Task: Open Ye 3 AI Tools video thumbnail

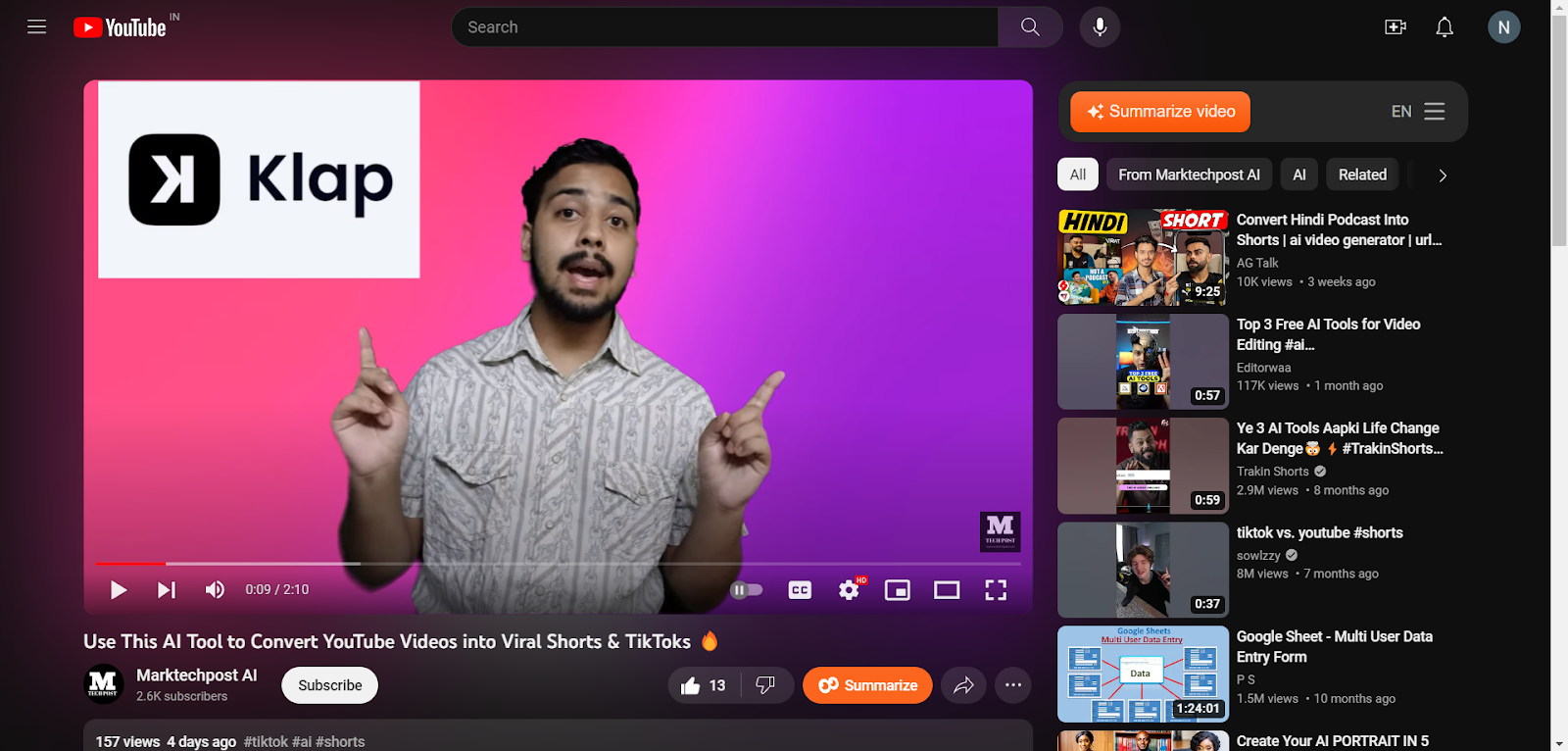Action: click(x=1143, y=466)
